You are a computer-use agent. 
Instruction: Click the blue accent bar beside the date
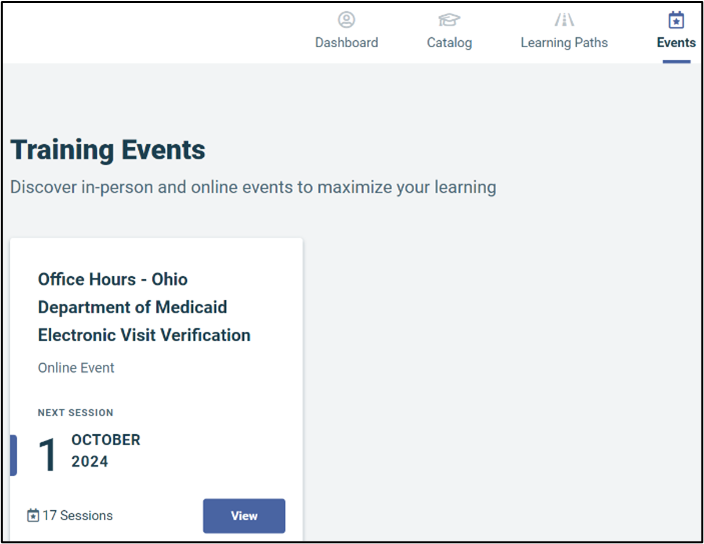pos(13,455)
